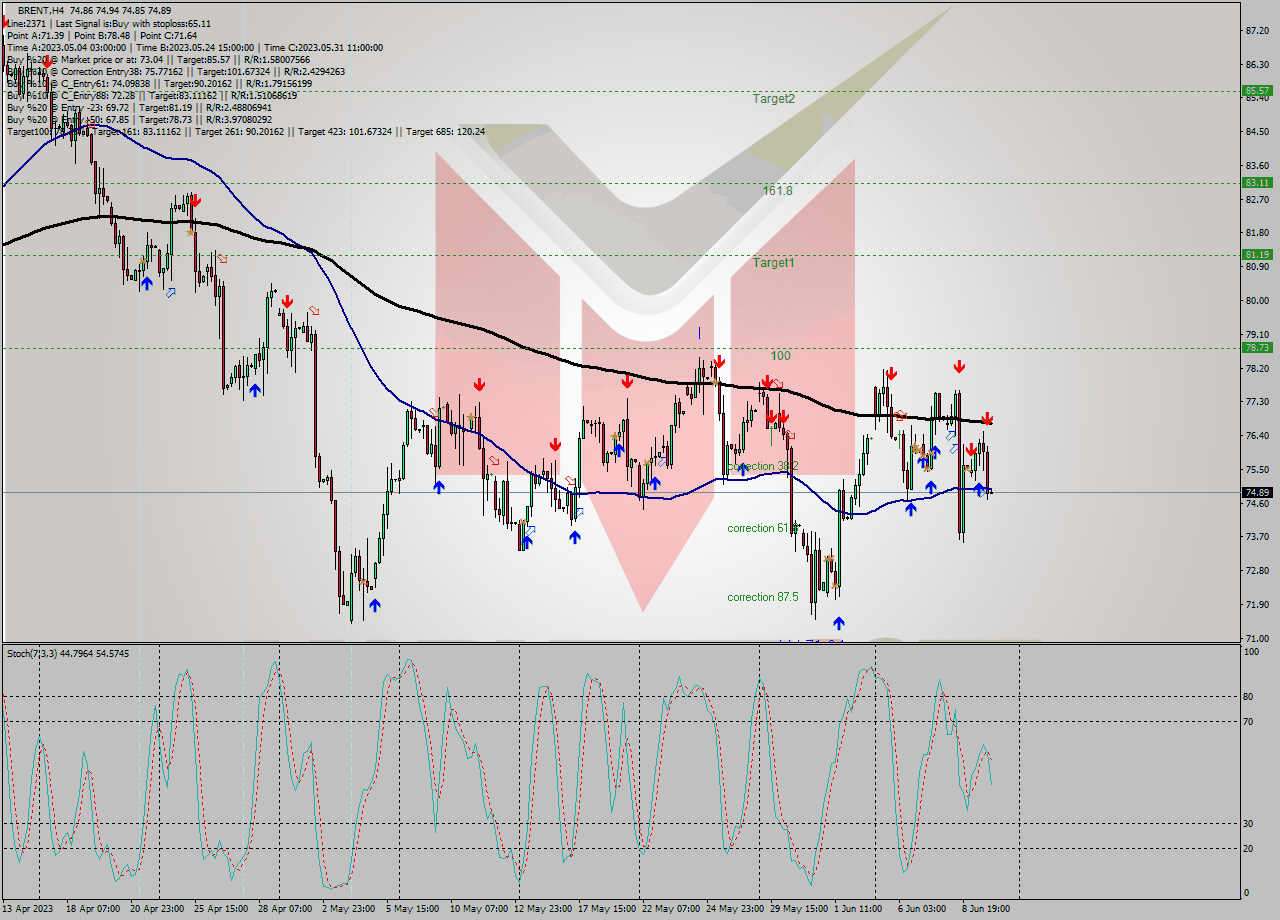Click the stochastic scale value 20
Image resolution: width=1280 pixels, height=920 pixels.
tap(1248, 849)
